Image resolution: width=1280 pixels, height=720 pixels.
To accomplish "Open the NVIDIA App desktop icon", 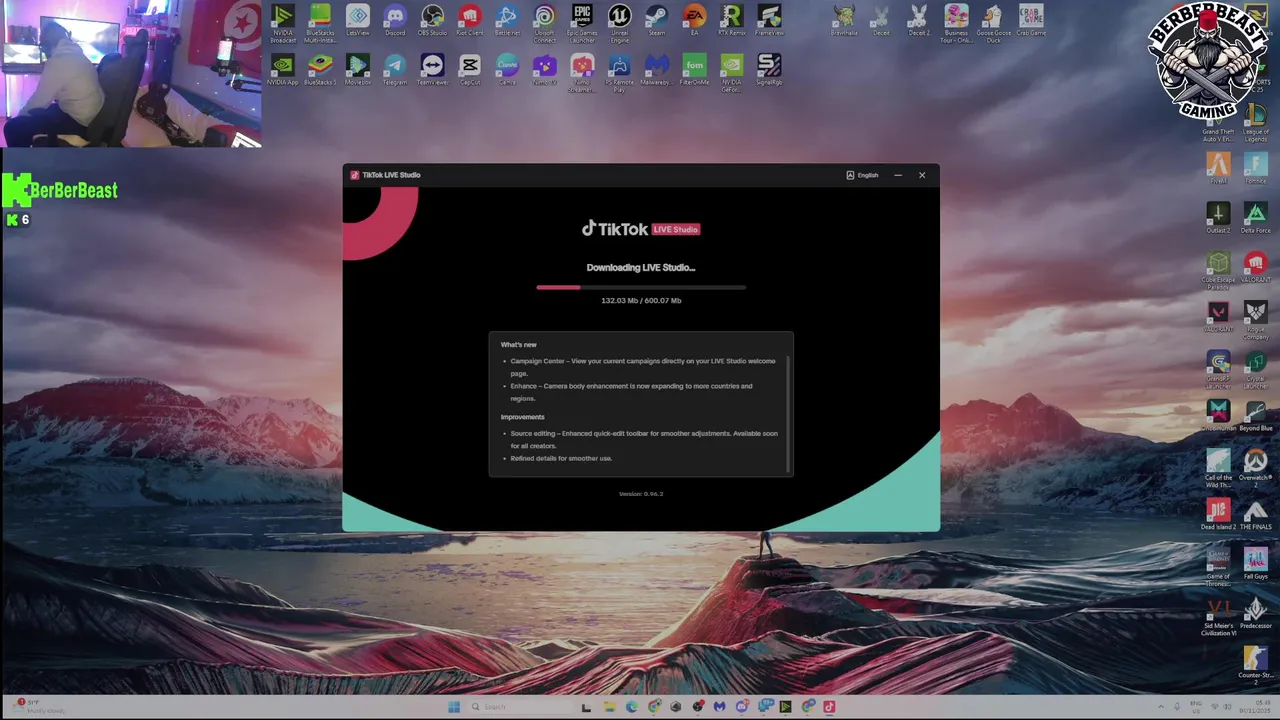I will [x=283, y=70].
